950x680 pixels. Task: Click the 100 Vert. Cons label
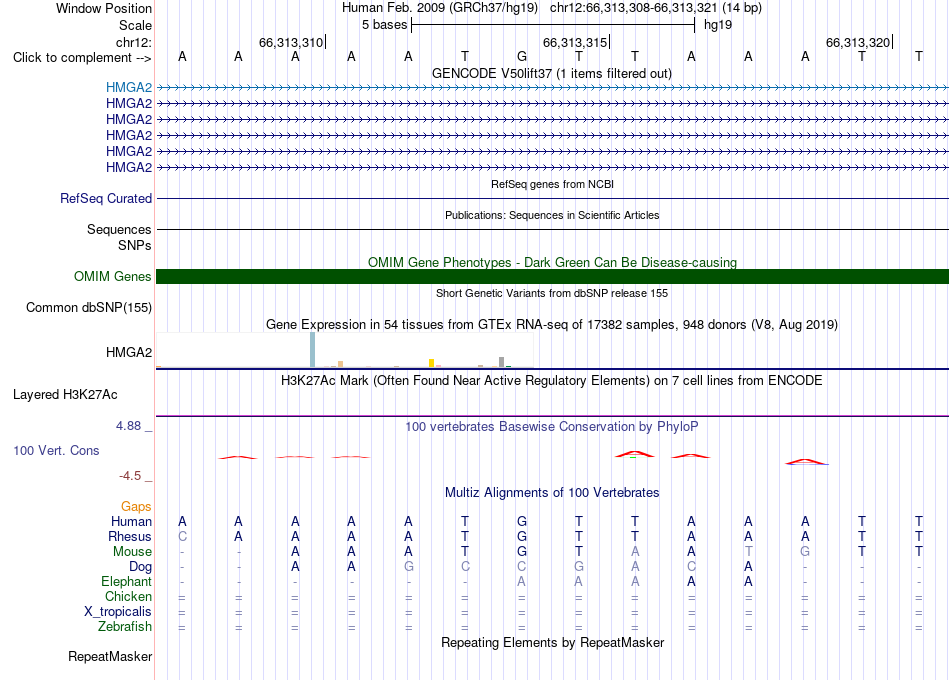coord(56,450)
